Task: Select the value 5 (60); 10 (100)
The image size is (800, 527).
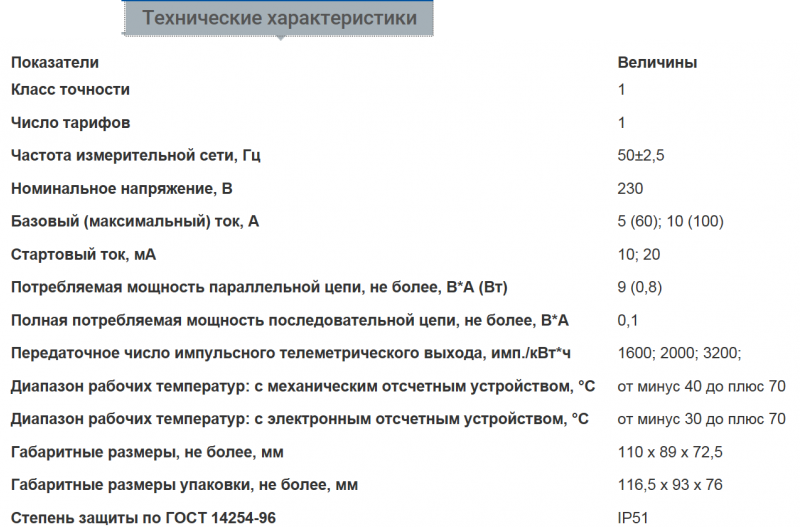Action: pos(670,221)
